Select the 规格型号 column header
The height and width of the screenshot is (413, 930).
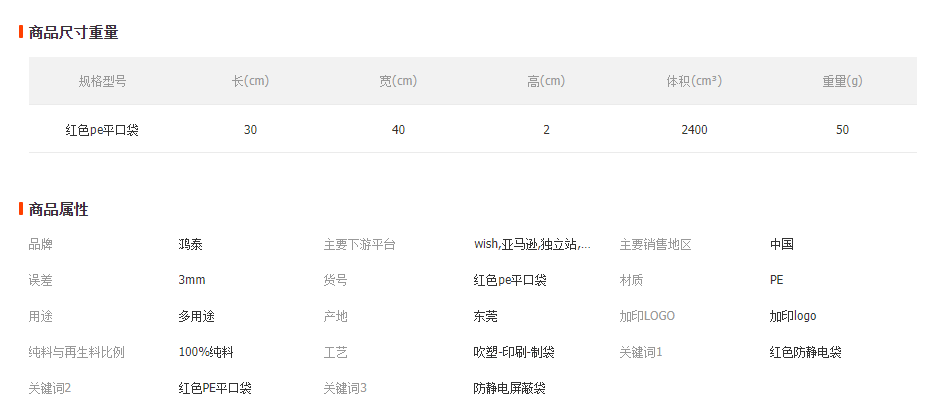[102, 81]
